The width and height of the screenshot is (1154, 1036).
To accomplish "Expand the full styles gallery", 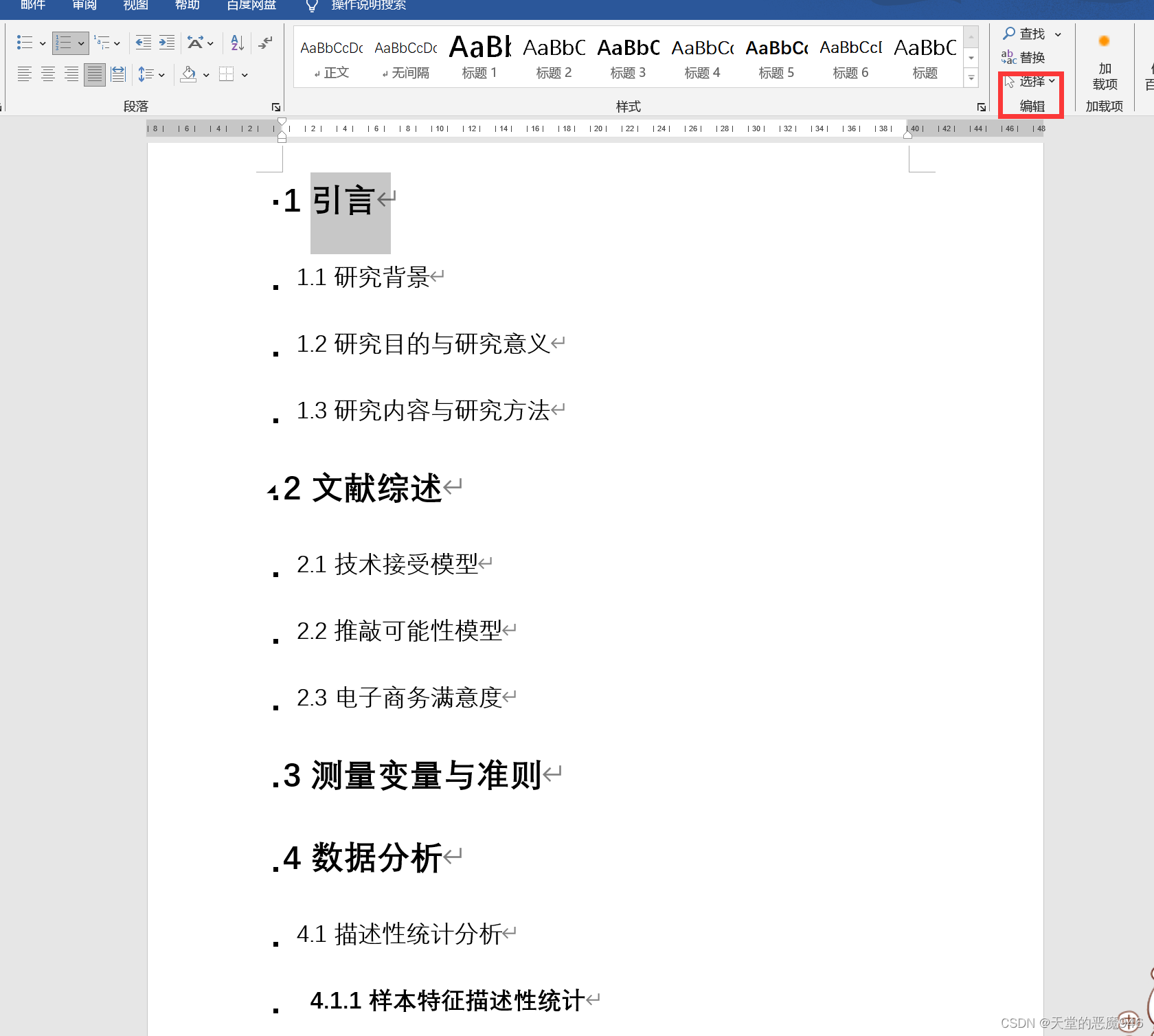I will [x=971, y=78].
